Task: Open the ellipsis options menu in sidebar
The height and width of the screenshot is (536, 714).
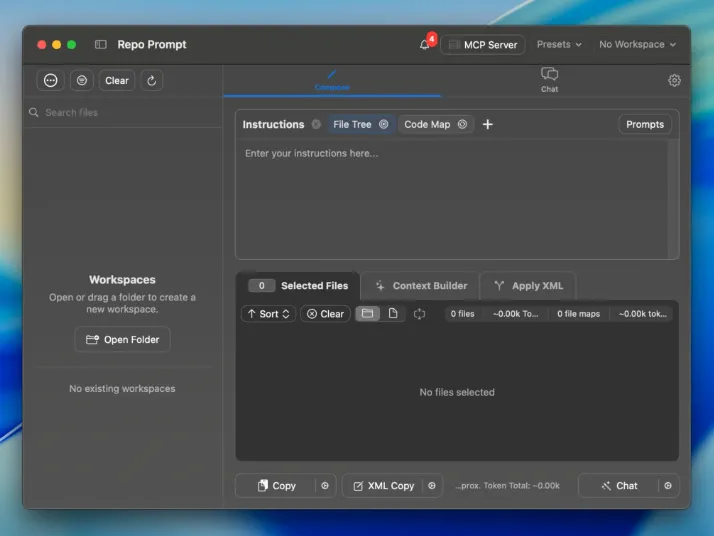Action: [x=51, y=81]
